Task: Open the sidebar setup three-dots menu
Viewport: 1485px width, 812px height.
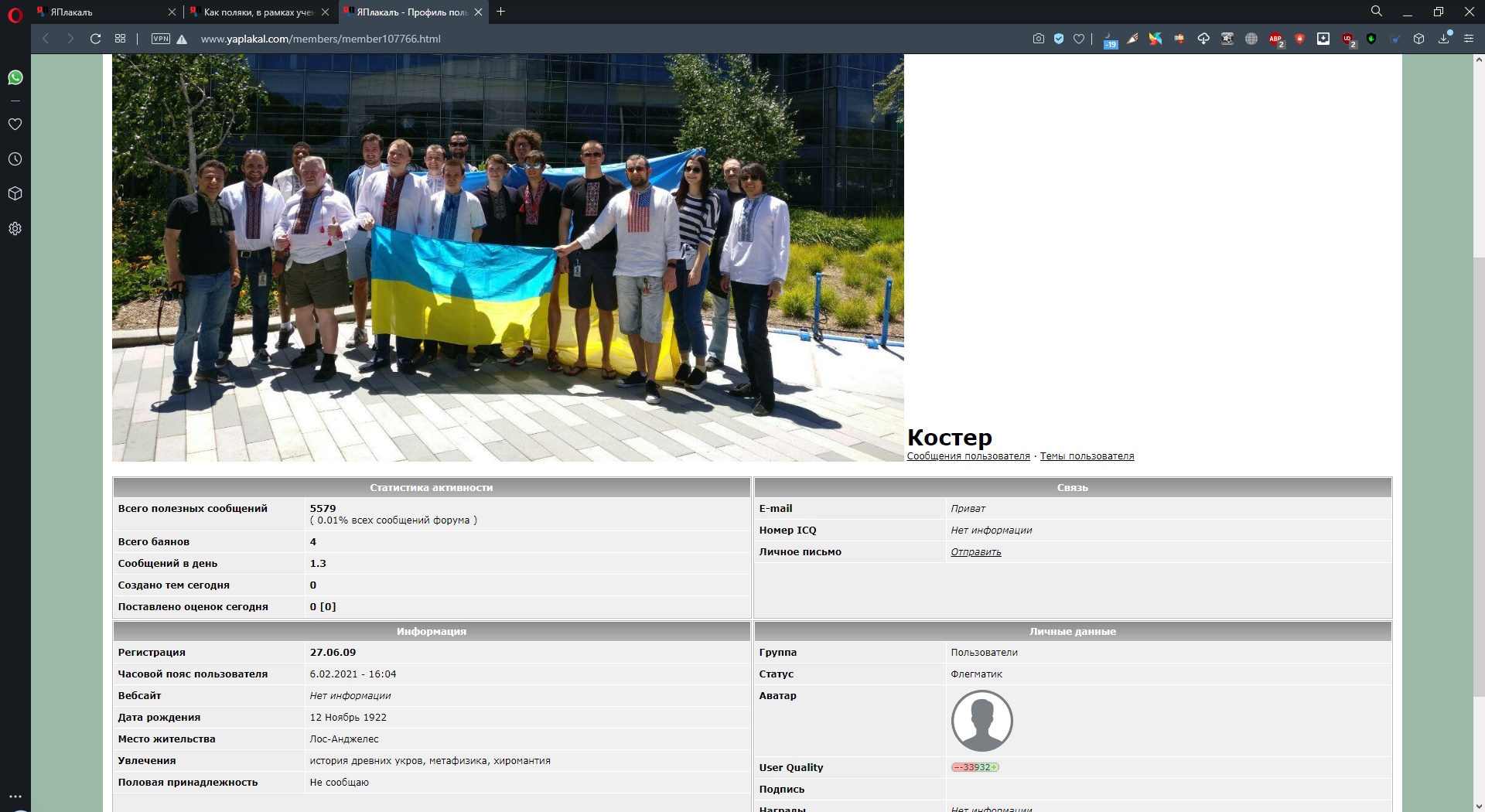Action: [x=15, y=797]
